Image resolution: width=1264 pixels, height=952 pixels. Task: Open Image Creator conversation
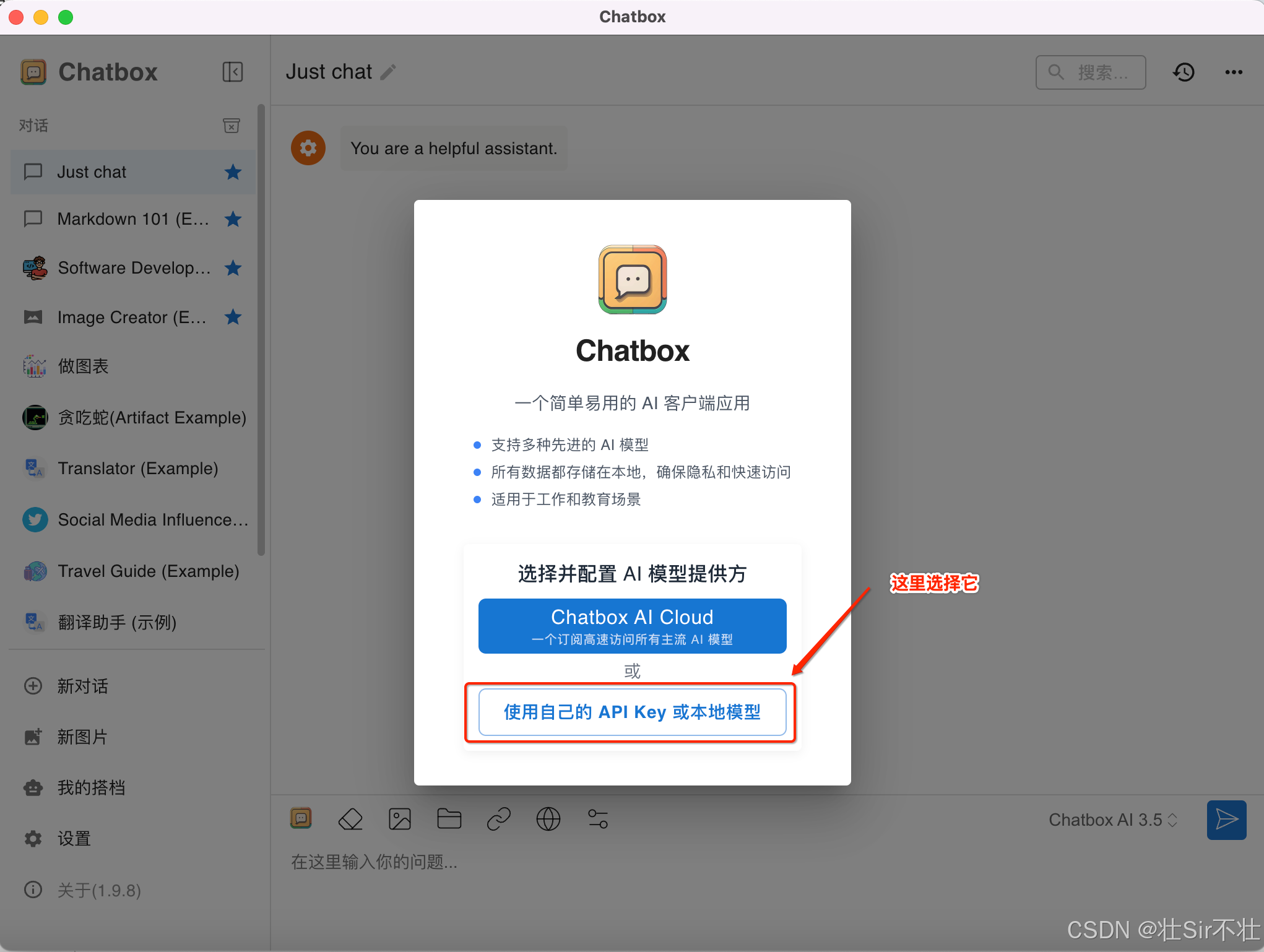click(133, 317)
